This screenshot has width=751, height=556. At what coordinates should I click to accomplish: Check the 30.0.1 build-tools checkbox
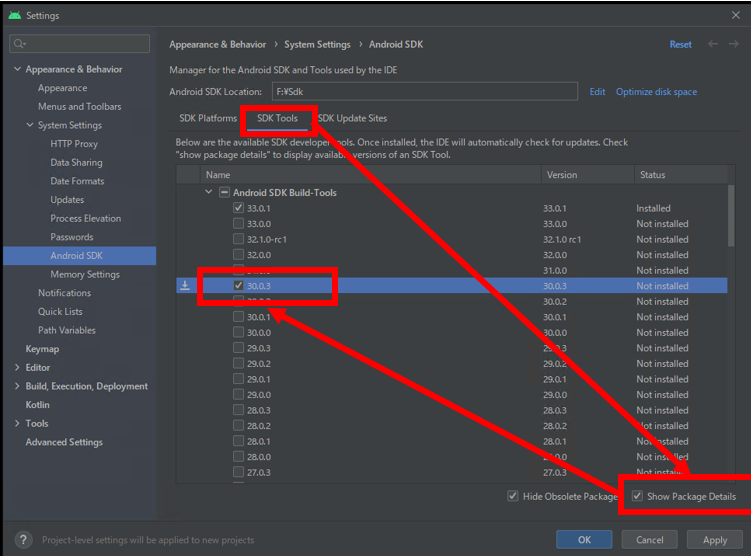(238, 317)
